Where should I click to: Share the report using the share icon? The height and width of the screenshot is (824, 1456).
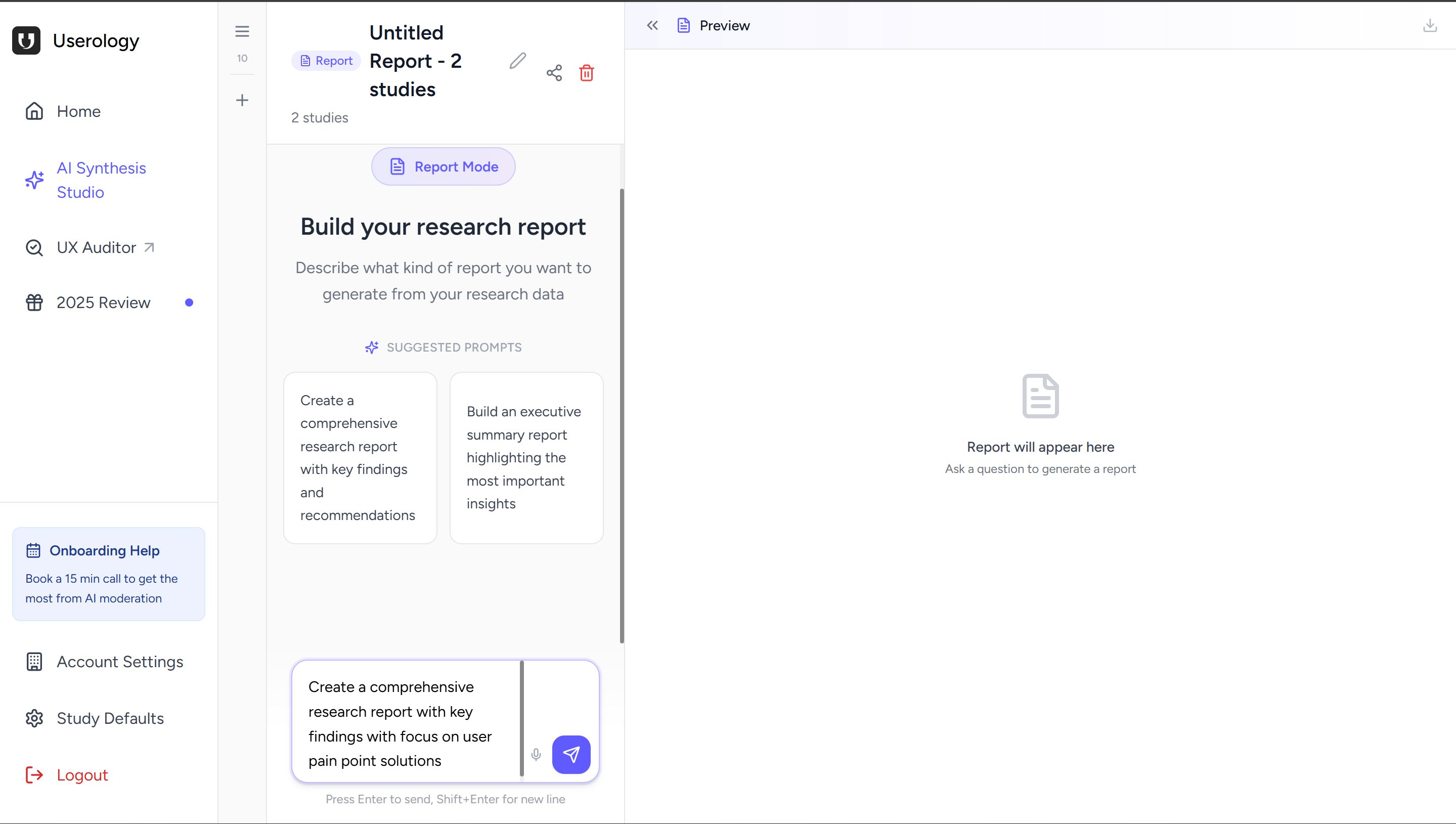pyautogui.click(x=554, y=72)
